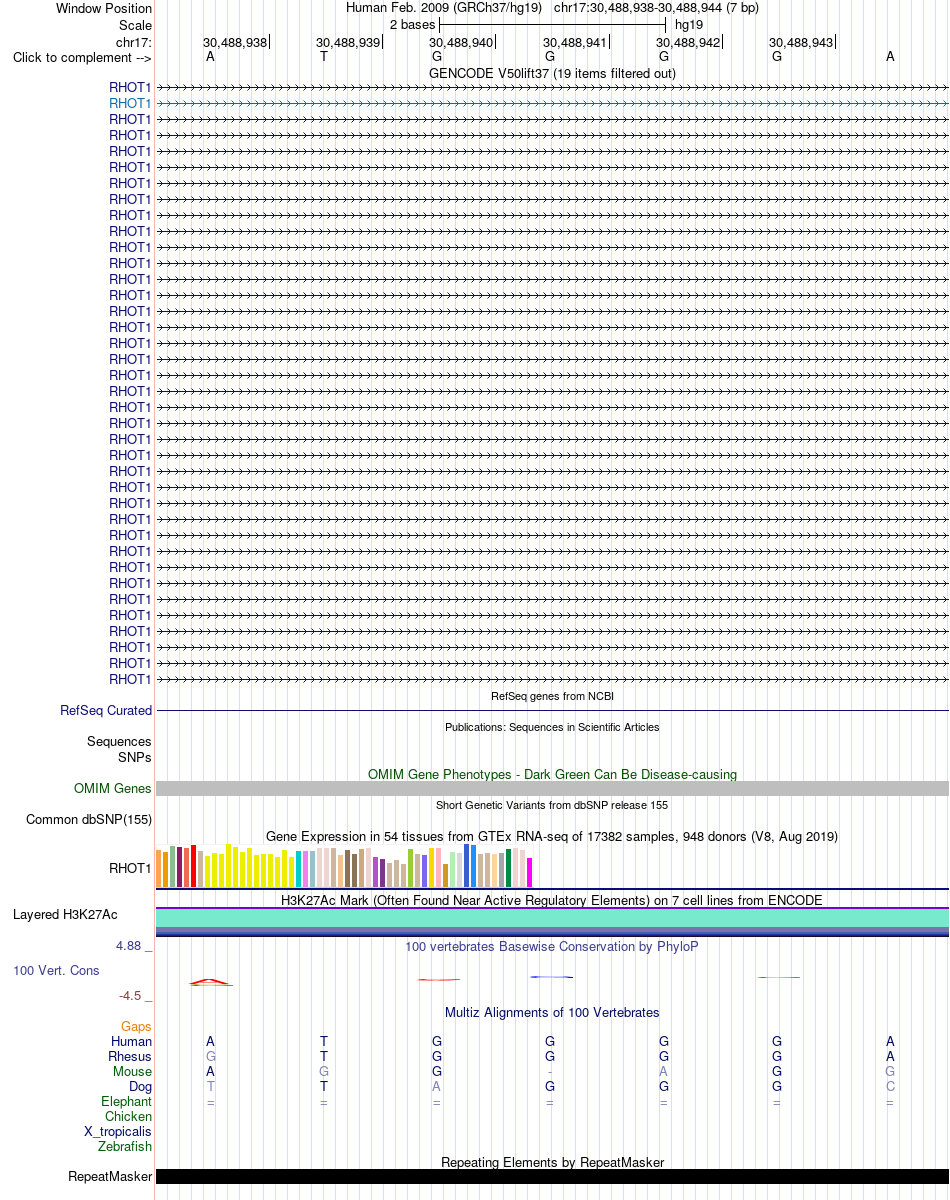Click the 'Mouse' alignment row label
This screenshot has width=950, height=1200.
pyautogui.click(x=132, y=1072)
